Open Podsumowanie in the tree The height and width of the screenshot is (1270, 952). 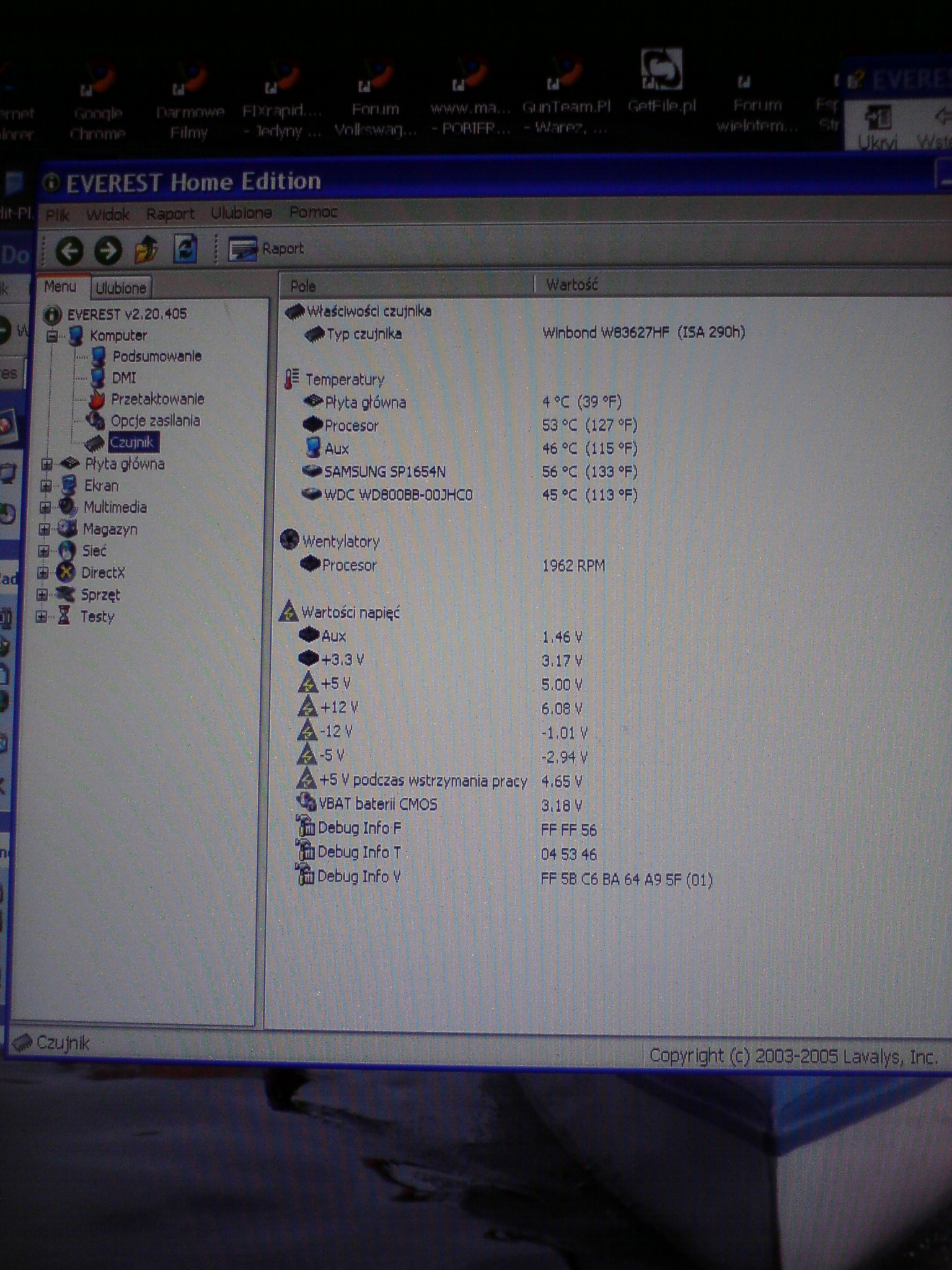(157, 357)
